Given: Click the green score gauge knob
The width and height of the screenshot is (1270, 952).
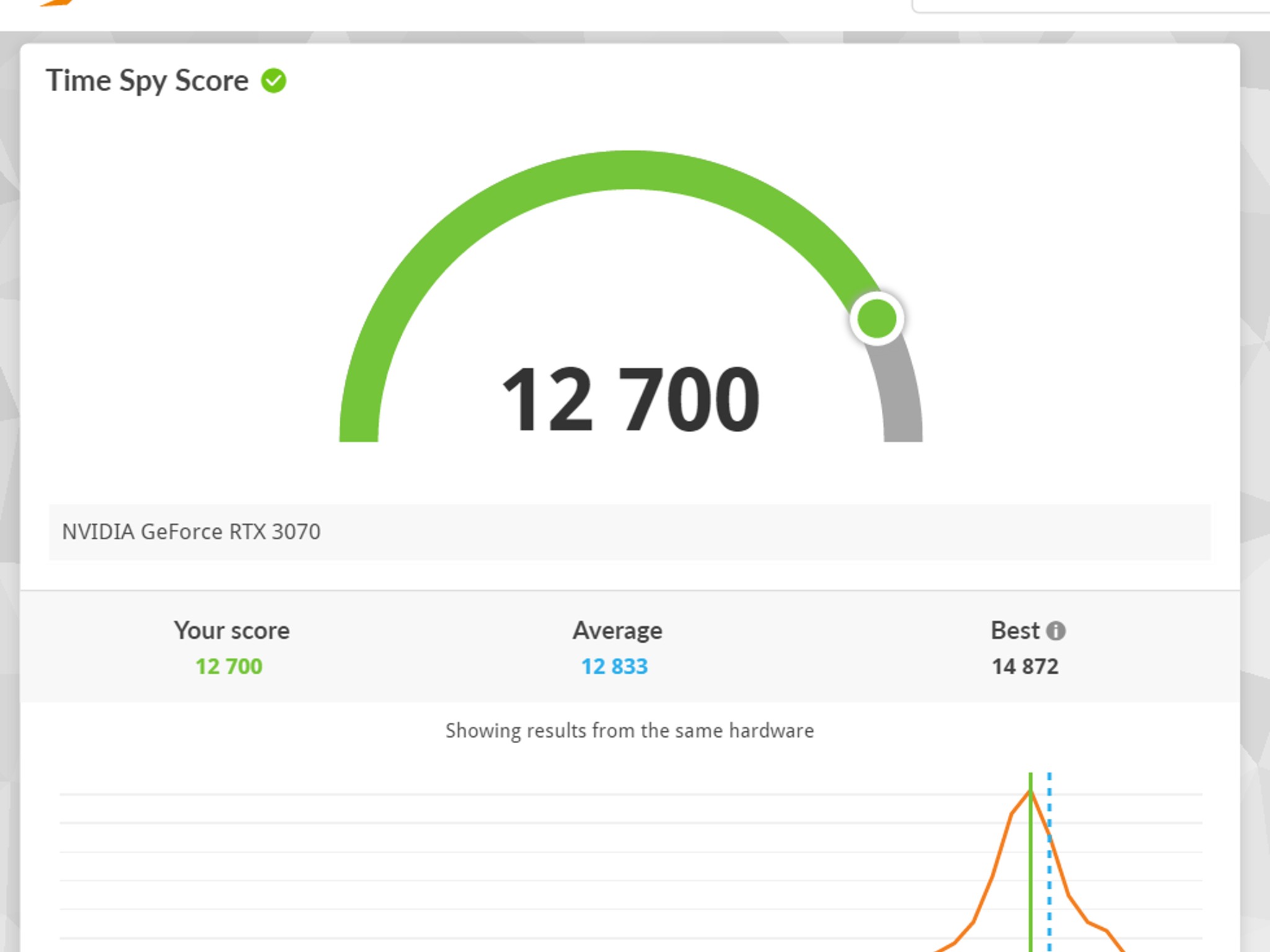Looking at the screenshot, I should click(x=877, y=319).
